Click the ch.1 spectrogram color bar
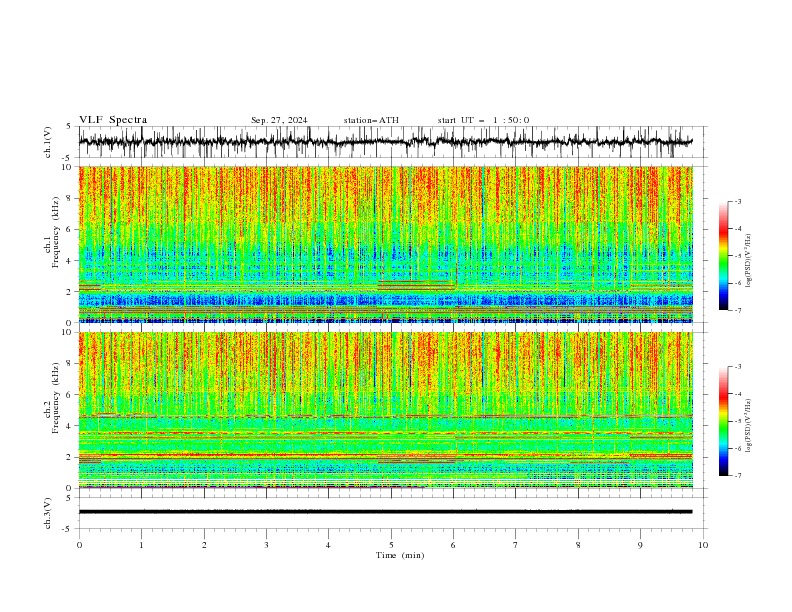Image resolution: width=792 pixels, height=612 pixels. [x=723, y=256]
